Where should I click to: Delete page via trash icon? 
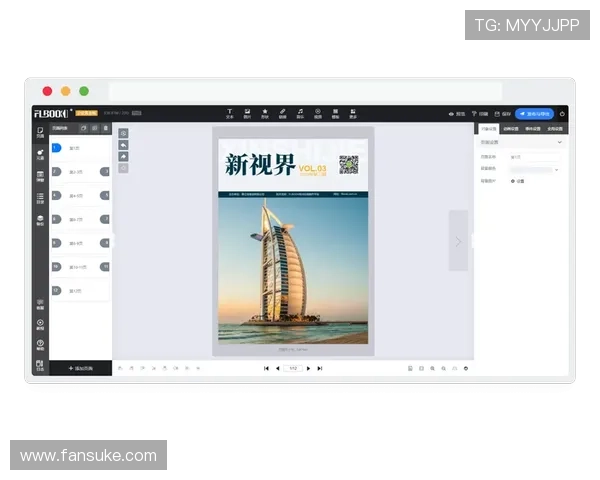click(x=106, y=128)
